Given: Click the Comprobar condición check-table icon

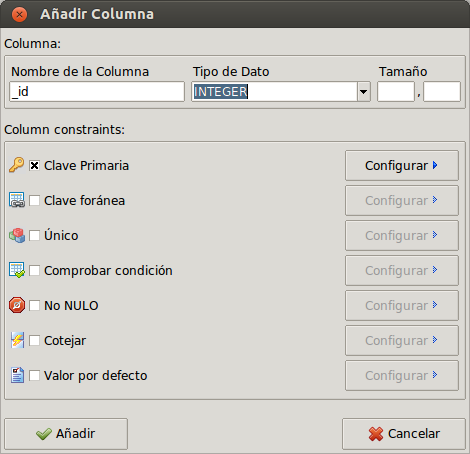Looking at the screenshot, I should click(x=17, y=270).
